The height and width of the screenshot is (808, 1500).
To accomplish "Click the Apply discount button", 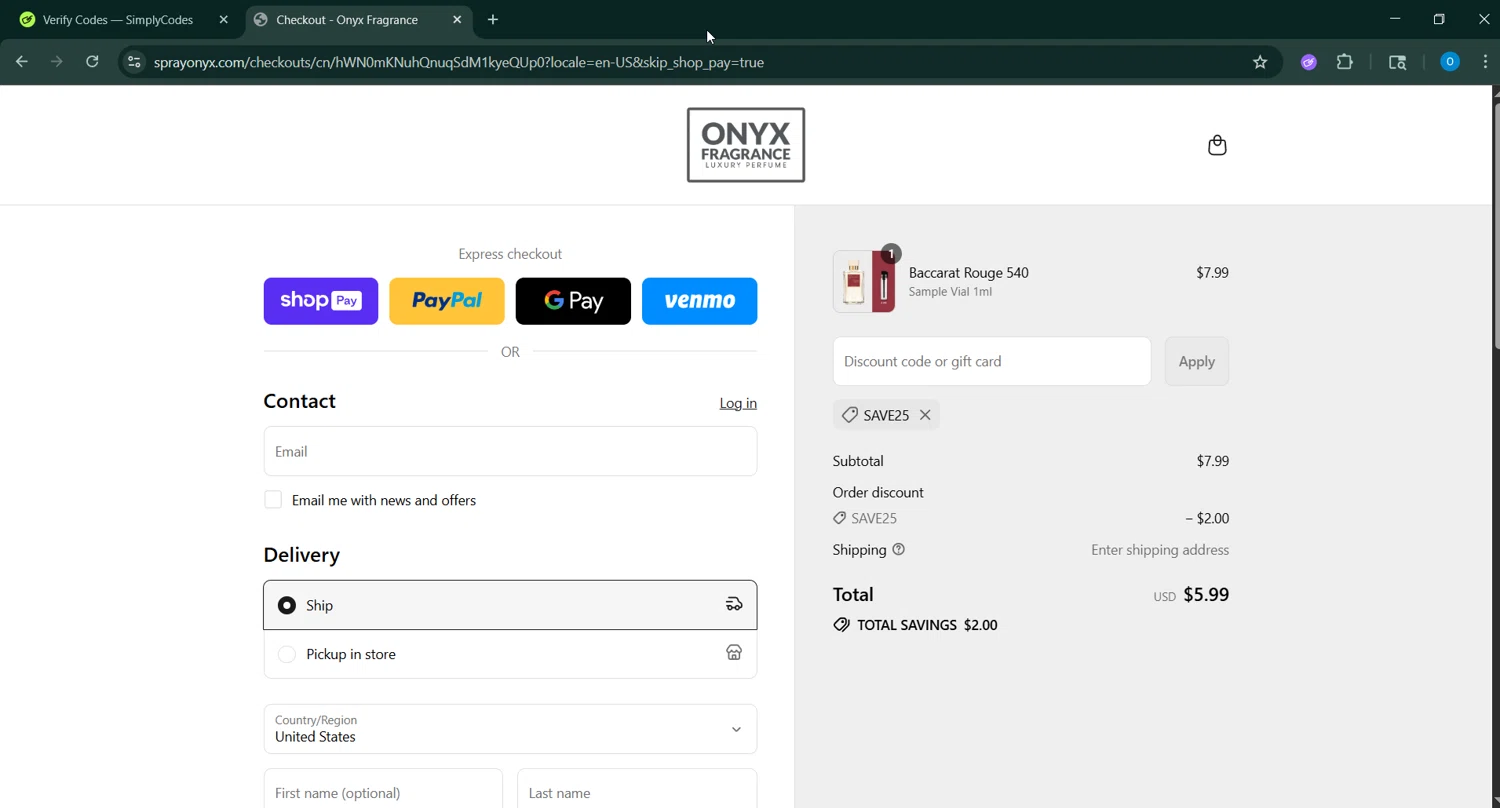I will click(1197, 361).
